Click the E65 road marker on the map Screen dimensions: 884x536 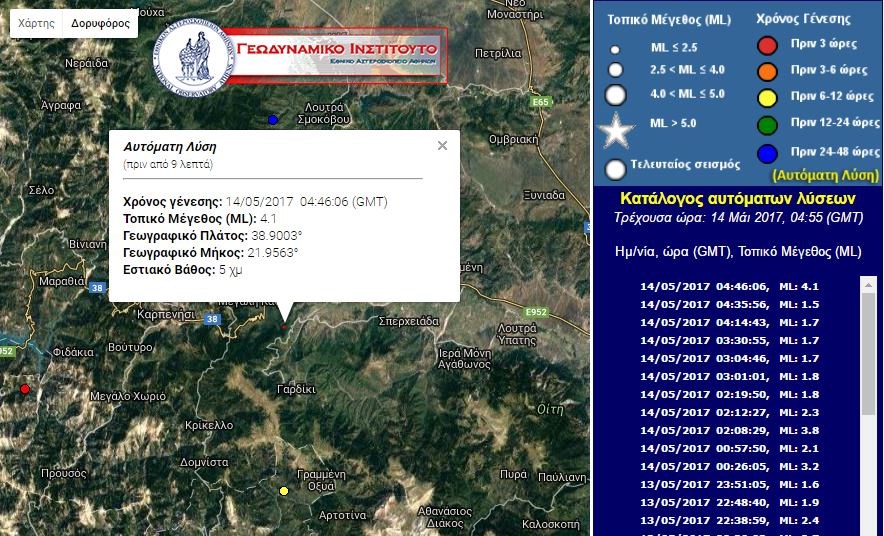pyautogui.click(x=541, y=101)
